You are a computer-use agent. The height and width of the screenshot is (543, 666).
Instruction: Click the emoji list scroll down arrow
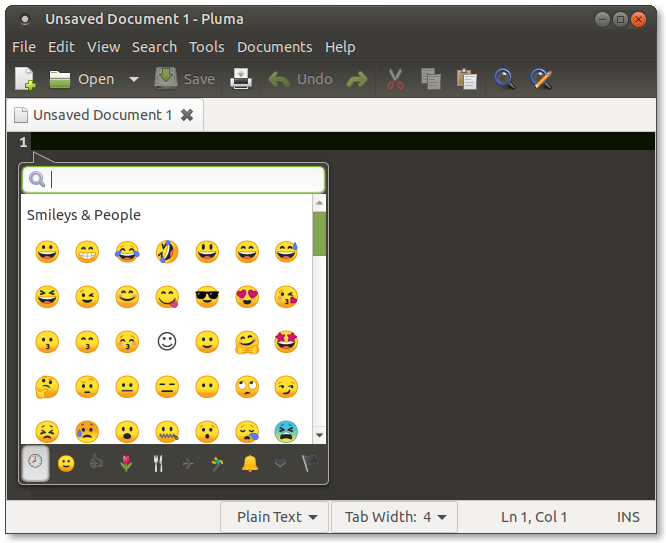319,435
